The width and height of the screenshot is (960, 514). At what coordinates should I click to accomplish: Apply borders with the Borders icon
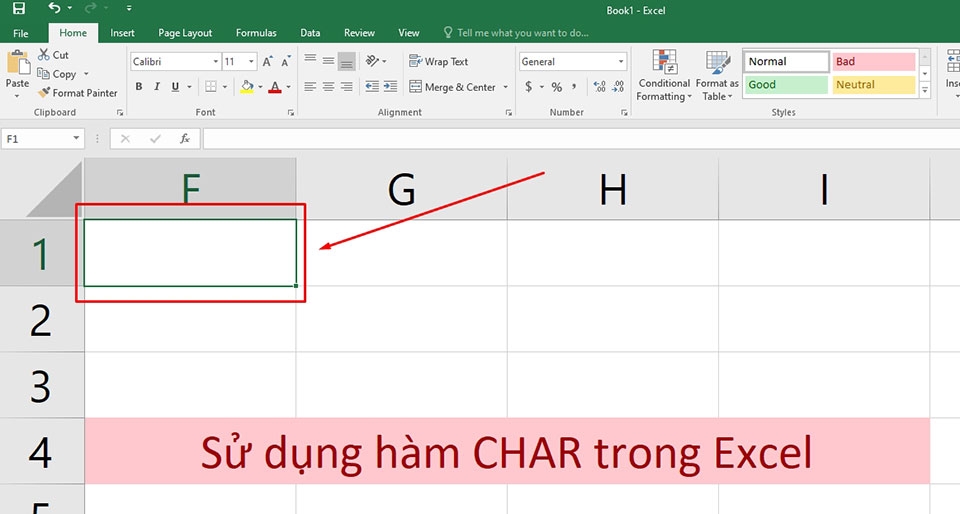[x=211, y=87]
